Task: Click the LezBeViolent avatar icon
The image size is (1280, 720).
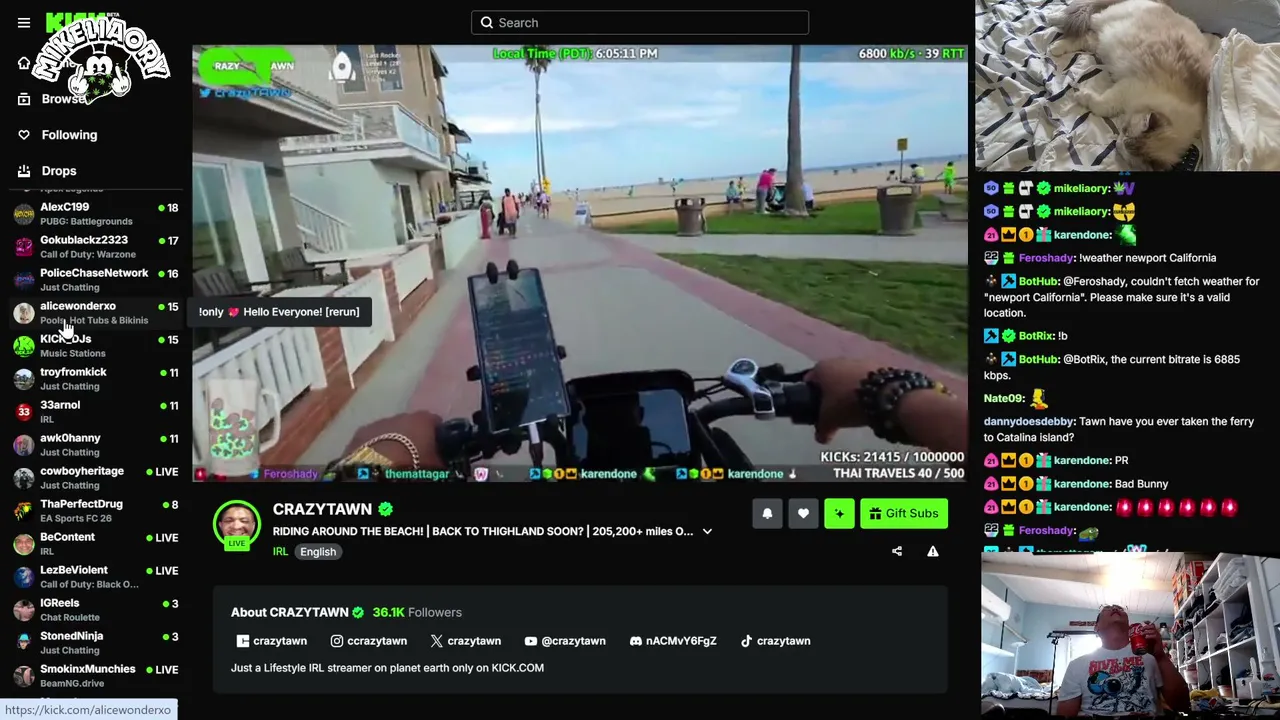Action: 24,577
